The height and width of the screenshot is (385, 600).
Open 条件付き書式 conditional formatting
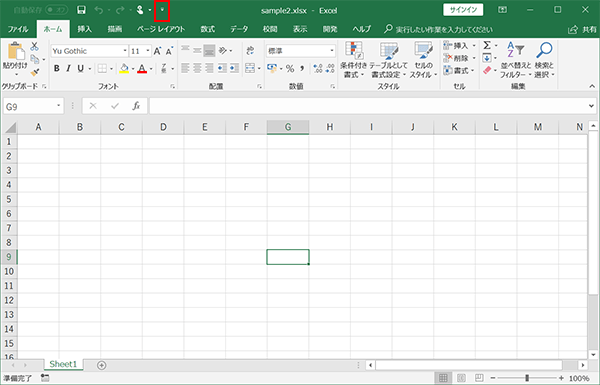point(354,60)
